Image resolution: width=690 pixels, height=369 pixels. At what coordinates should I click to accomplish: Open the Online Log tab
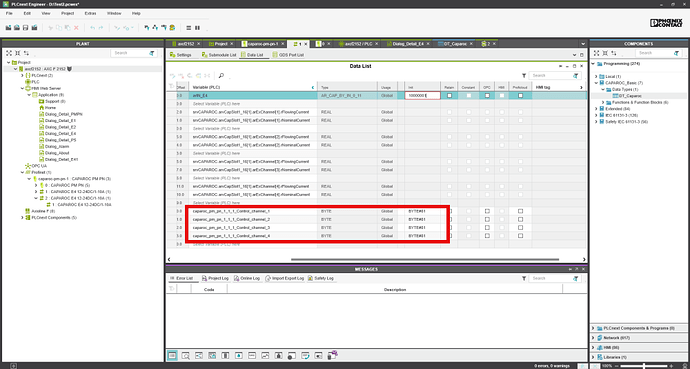(x=247, y=278)
